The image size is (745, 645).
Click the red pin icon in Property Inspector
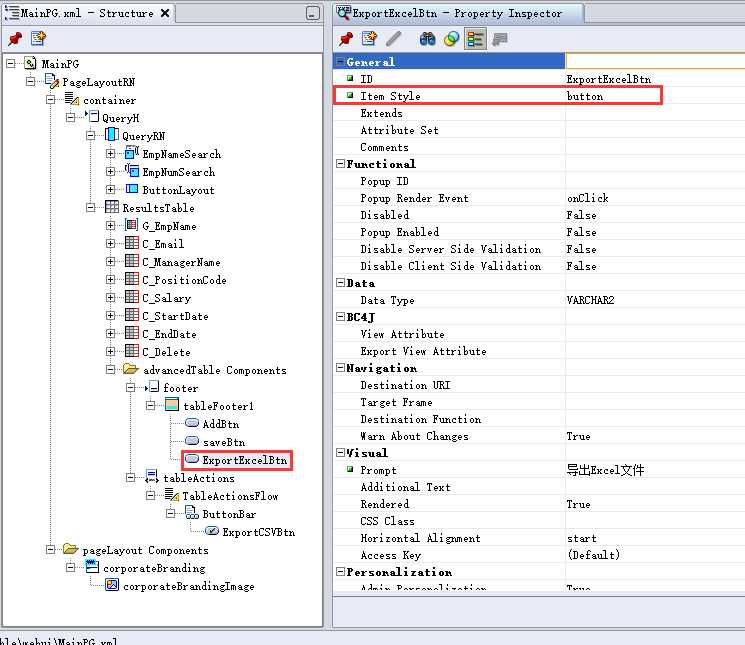tap(346, 38)
